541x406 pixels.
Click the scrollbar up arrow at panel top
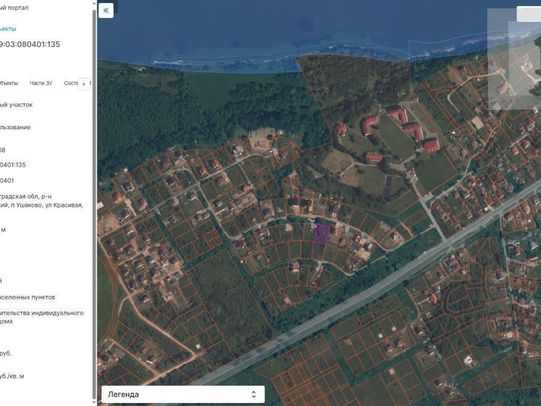click(94, 3)
